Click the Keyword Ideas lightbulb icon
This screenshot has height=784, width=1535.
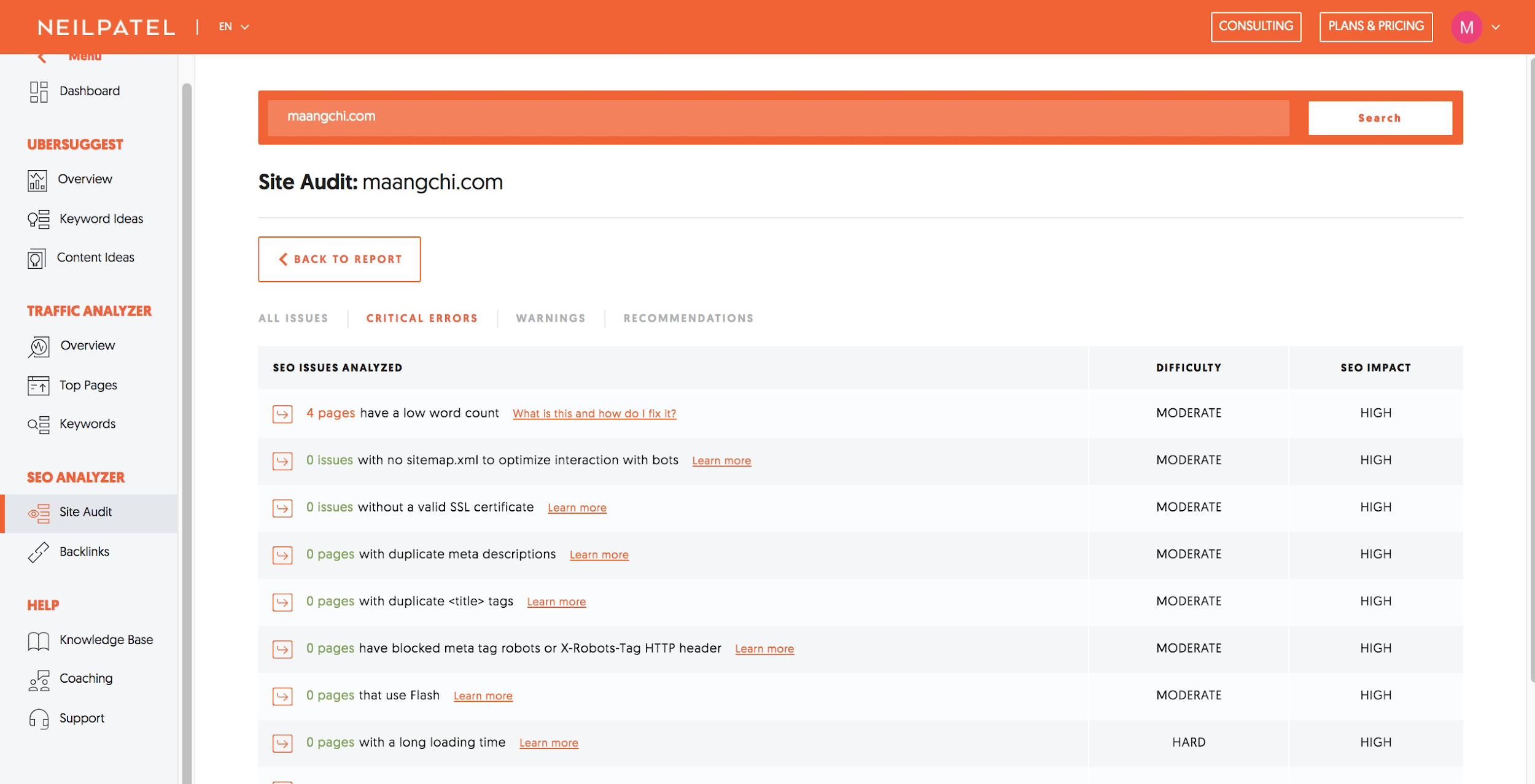point(38,219)
